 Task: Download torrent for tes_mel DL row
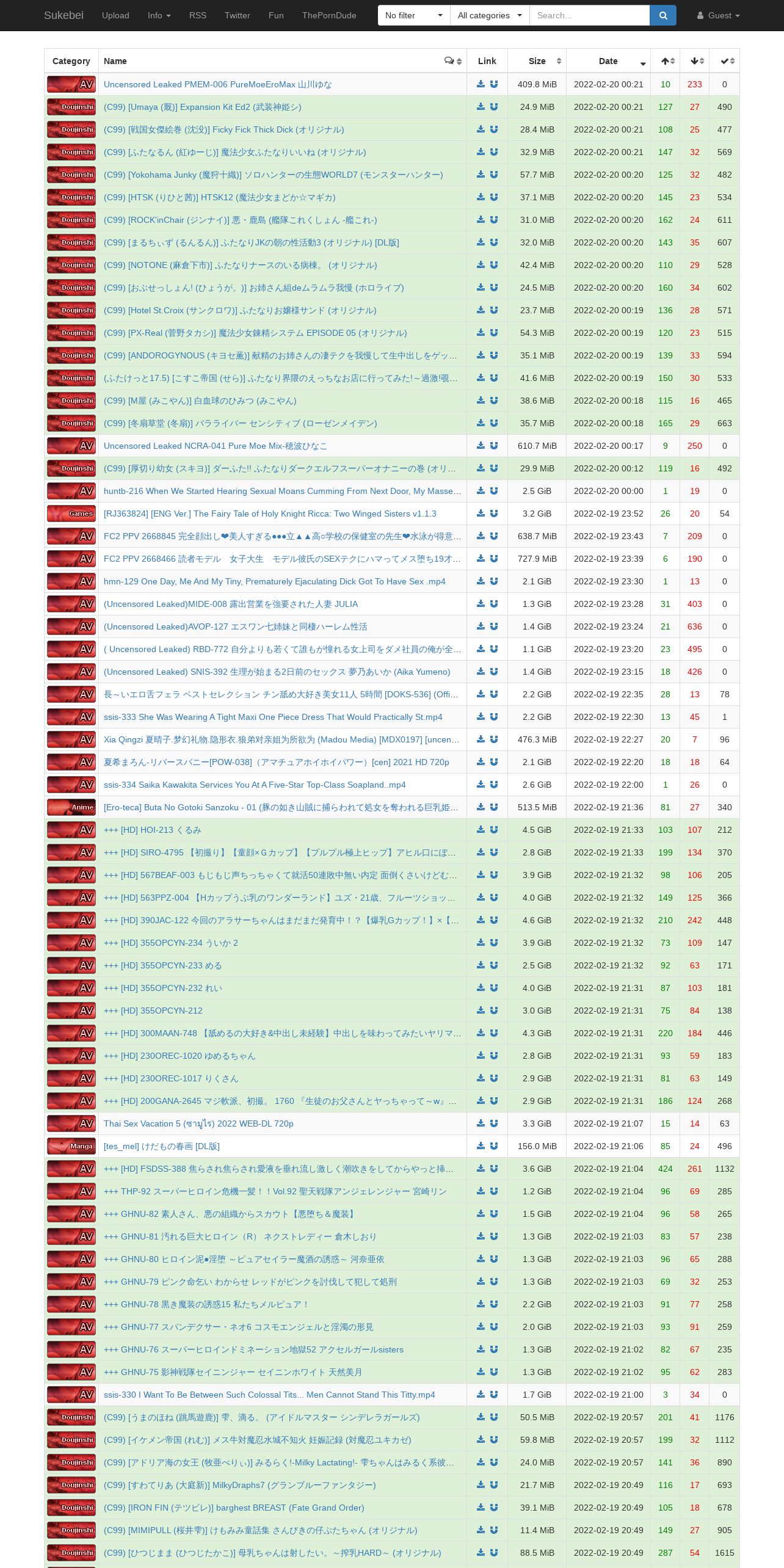(x=481, y=1146)
